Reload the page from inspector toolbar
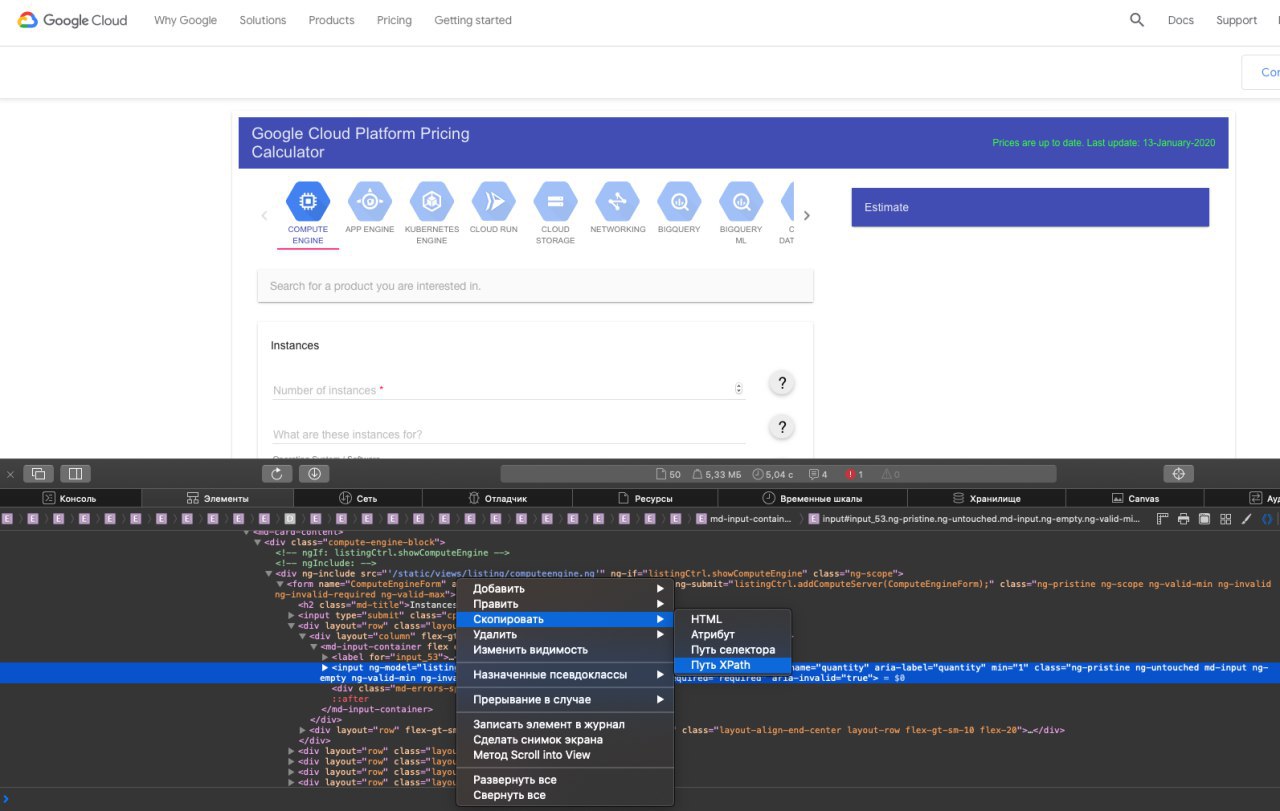 (277, 474)
